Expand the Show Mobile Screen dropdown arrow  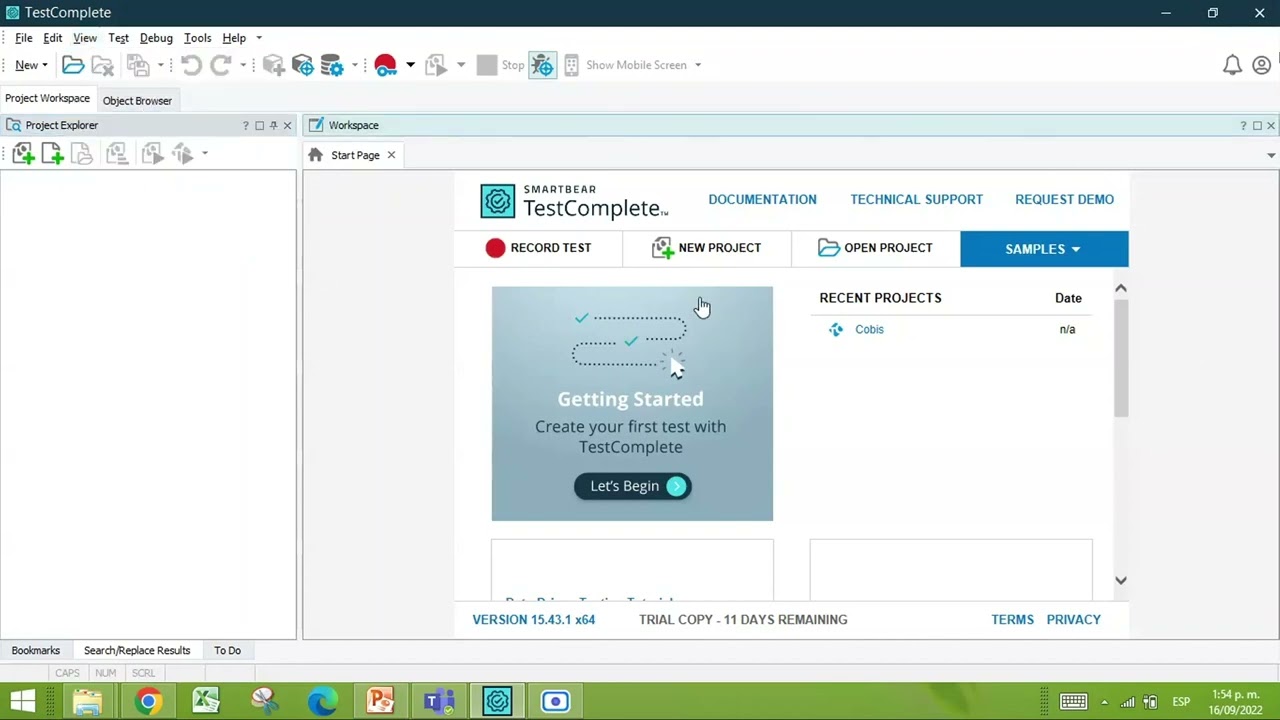(x=697, y=65)
